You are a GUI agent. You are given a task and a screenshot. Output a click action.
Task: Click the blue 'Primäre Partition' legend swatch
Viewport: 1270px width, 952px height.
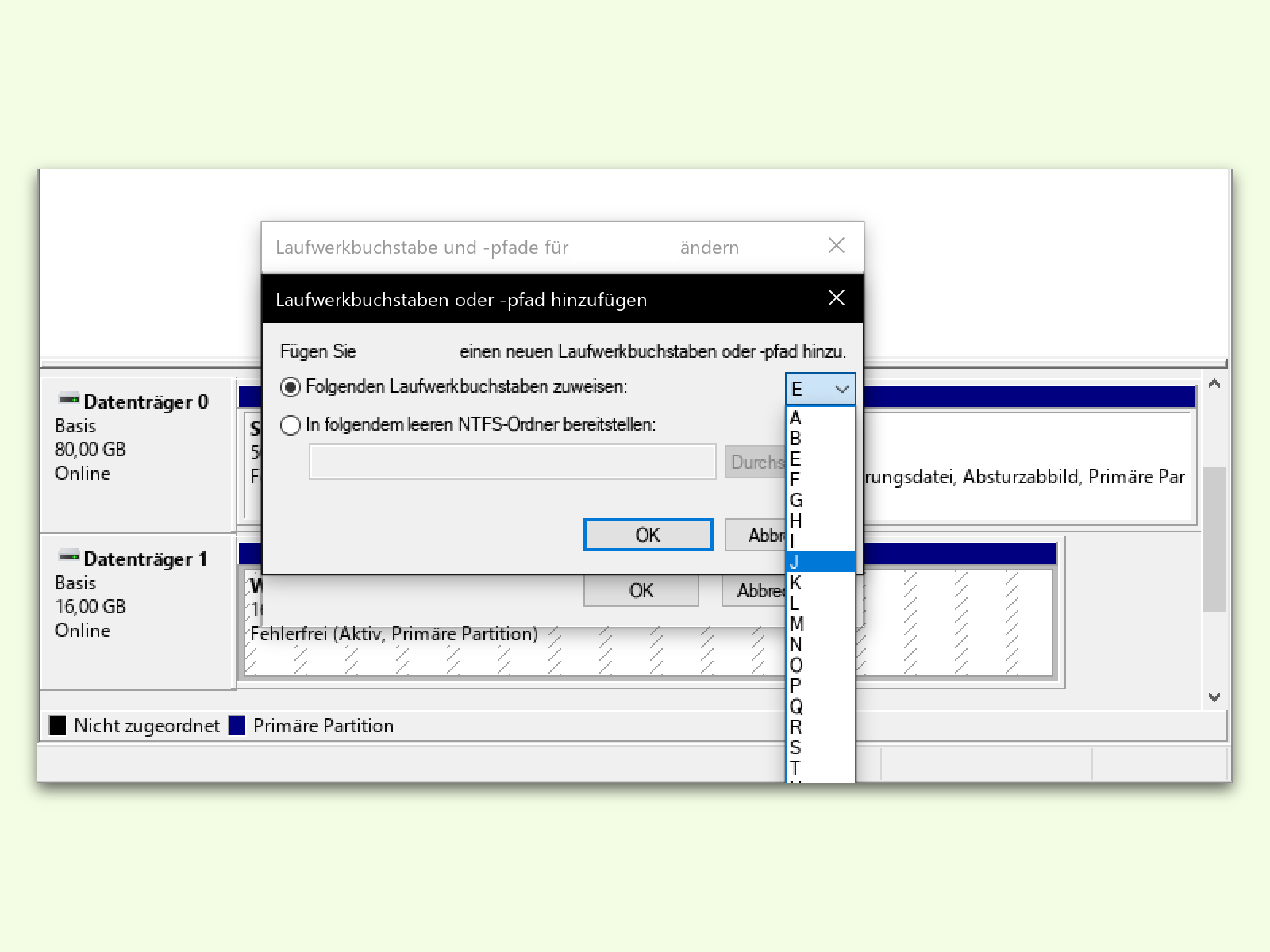[237, 726]
